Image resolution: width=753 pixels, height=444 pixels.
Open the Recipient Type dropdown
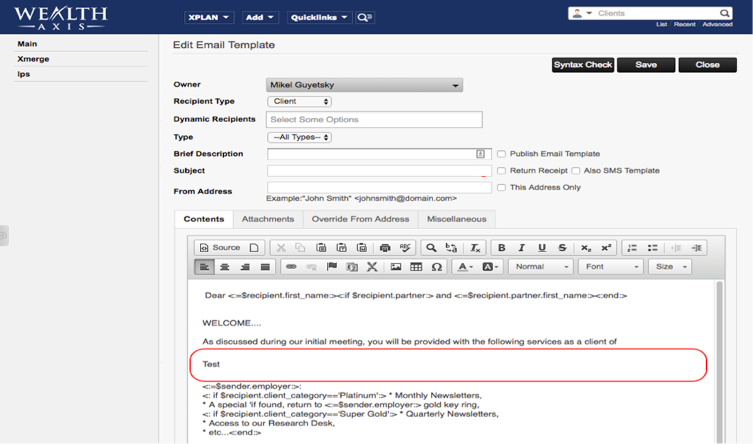pos(300,101)
